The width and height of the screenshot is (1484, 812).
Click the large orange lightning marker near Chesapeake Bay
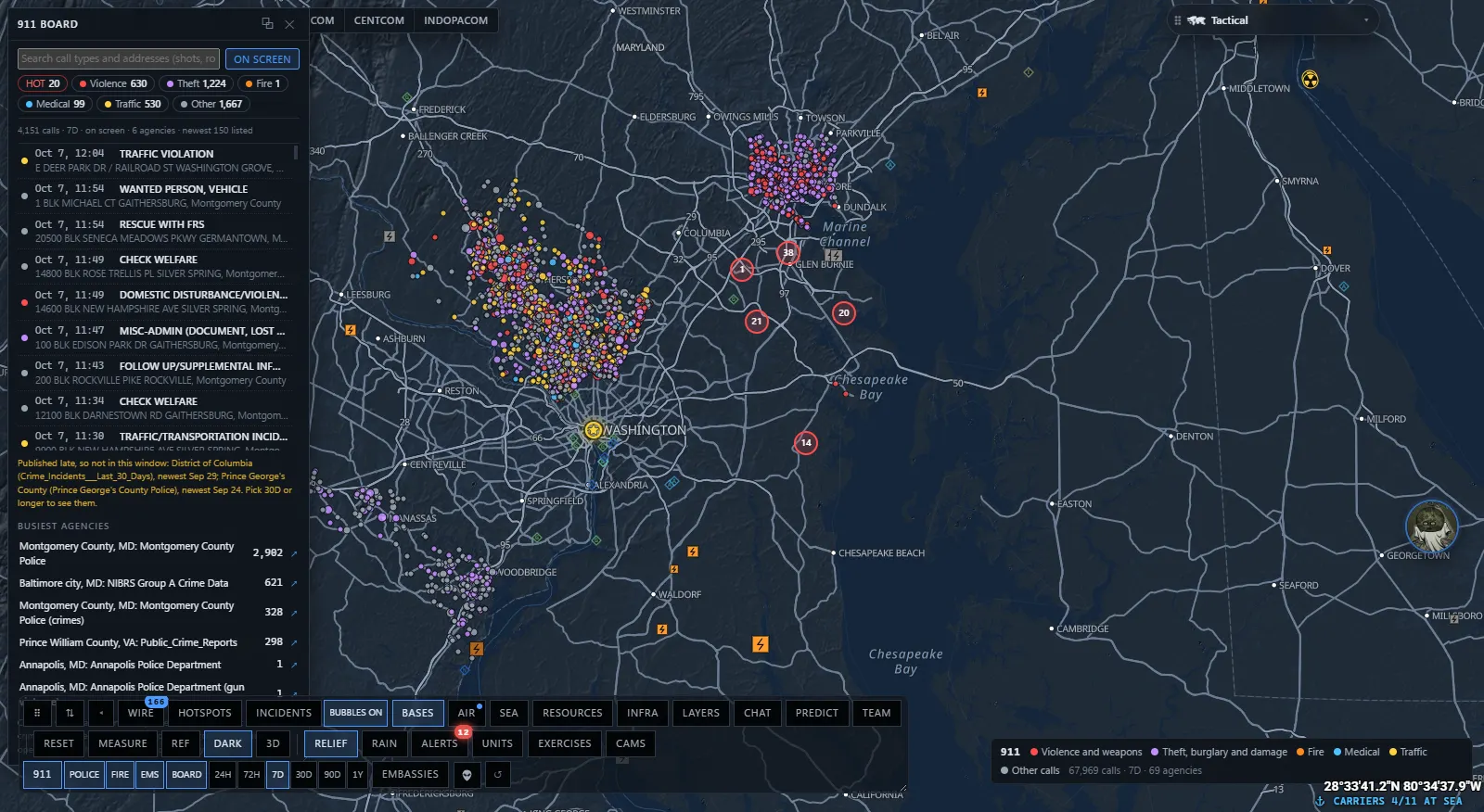pos(761,644)
